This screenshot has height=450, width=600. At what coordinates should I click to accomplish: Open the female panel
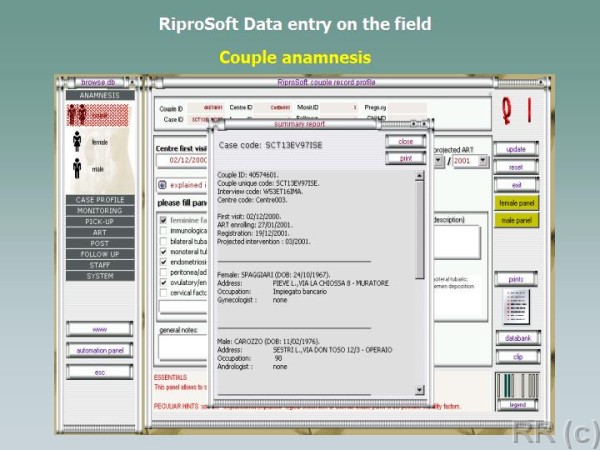click(x=517, y=203)
